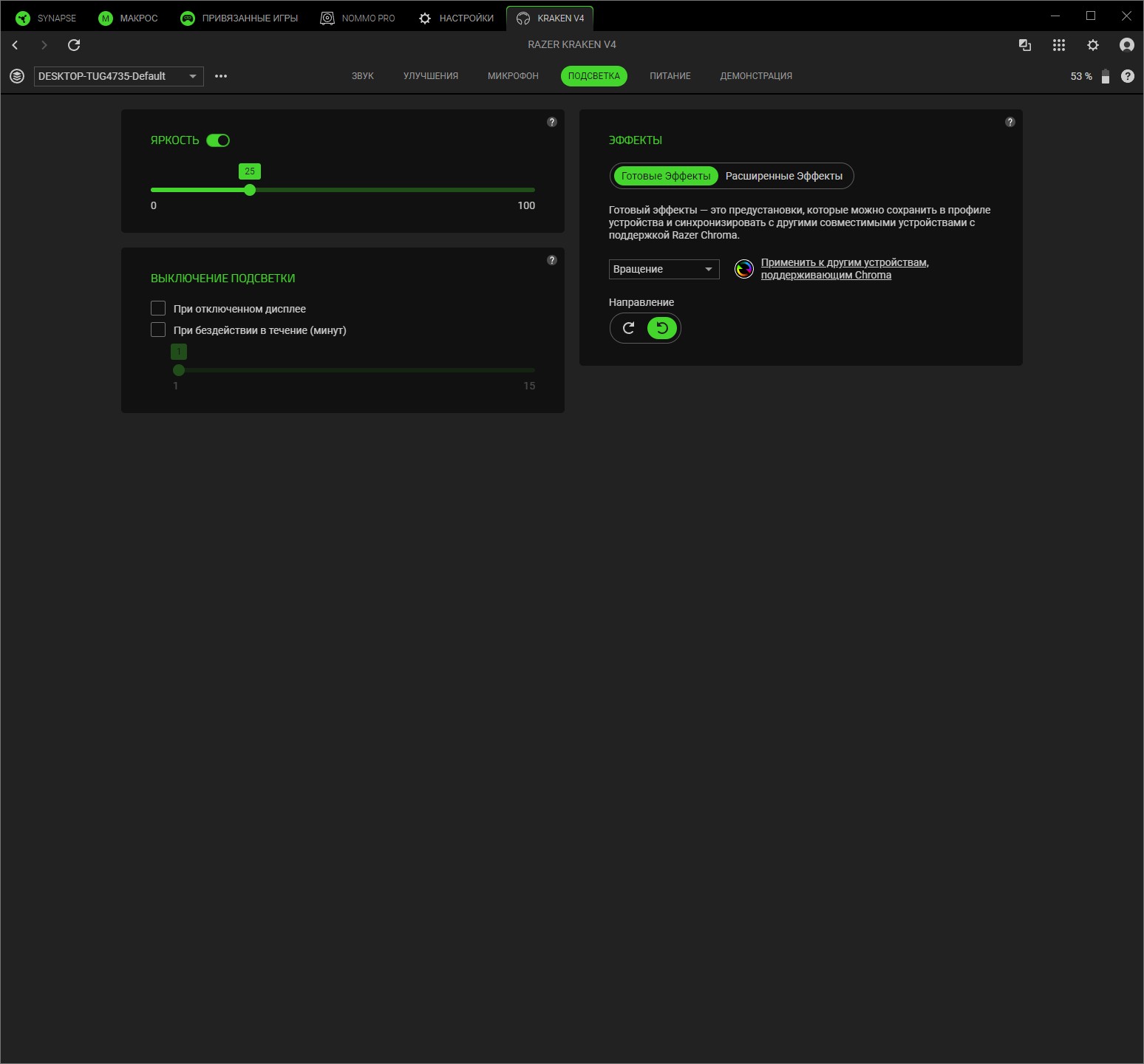Image resolution: width=1144 pixels, height=1064 pixels.
Task: Go forward with the right arrow
Action: coord(44,45)
